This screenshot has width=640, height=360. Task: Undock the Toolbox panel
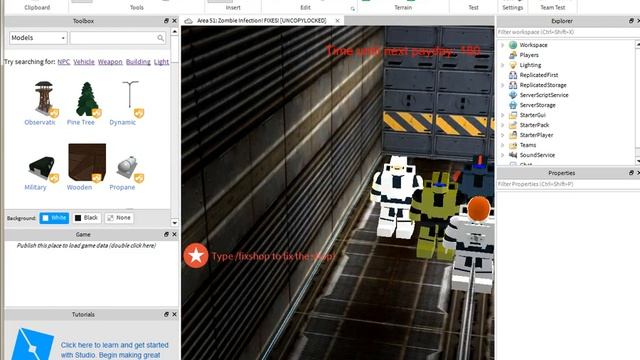[166, 21]
